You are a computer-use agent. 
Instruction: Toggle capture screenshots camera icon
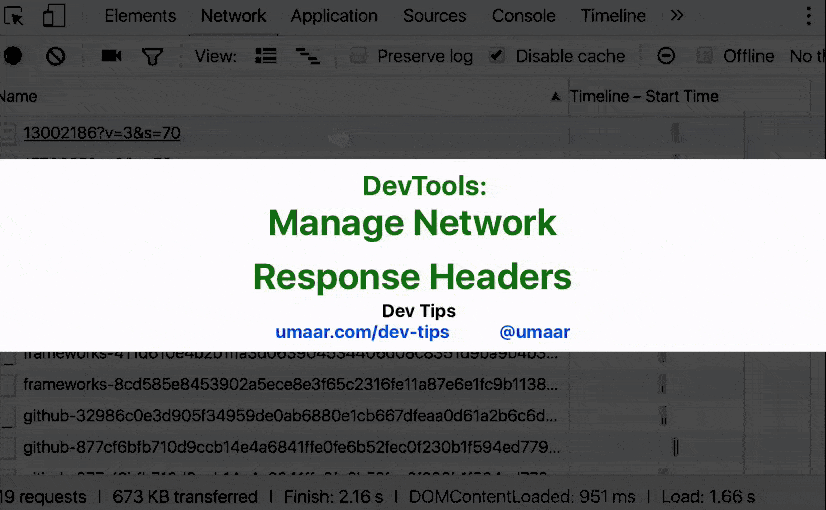coord(111,56)
